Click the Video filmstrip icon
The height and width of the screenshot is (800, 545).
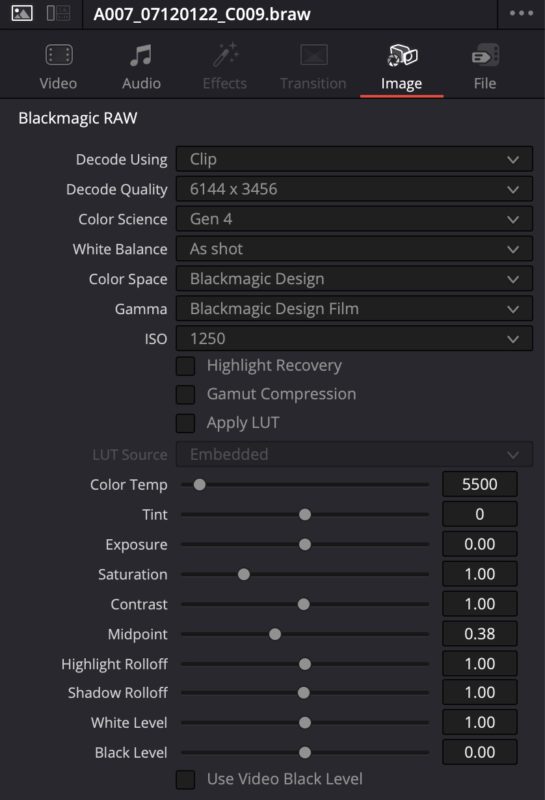[x=59, y=55]
